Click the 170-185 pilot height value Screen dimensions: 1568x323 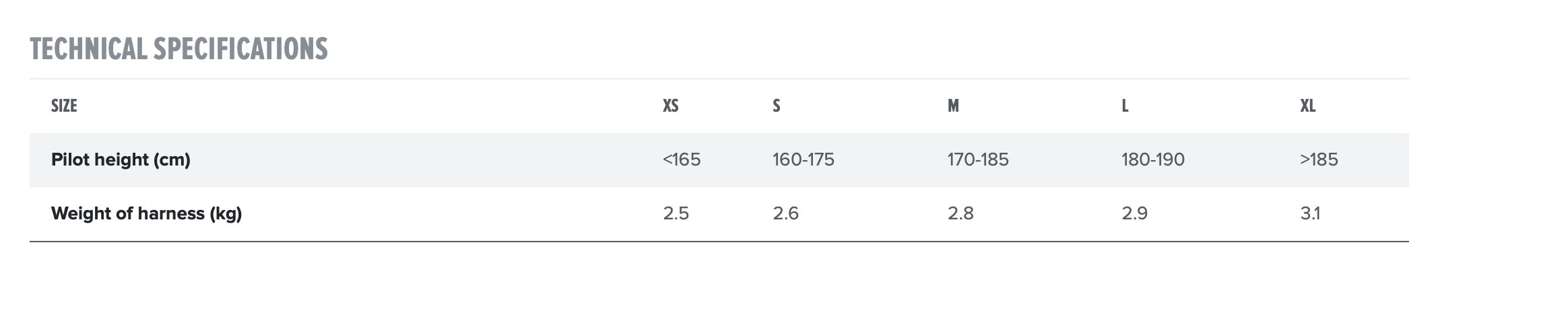coord(978,159)
